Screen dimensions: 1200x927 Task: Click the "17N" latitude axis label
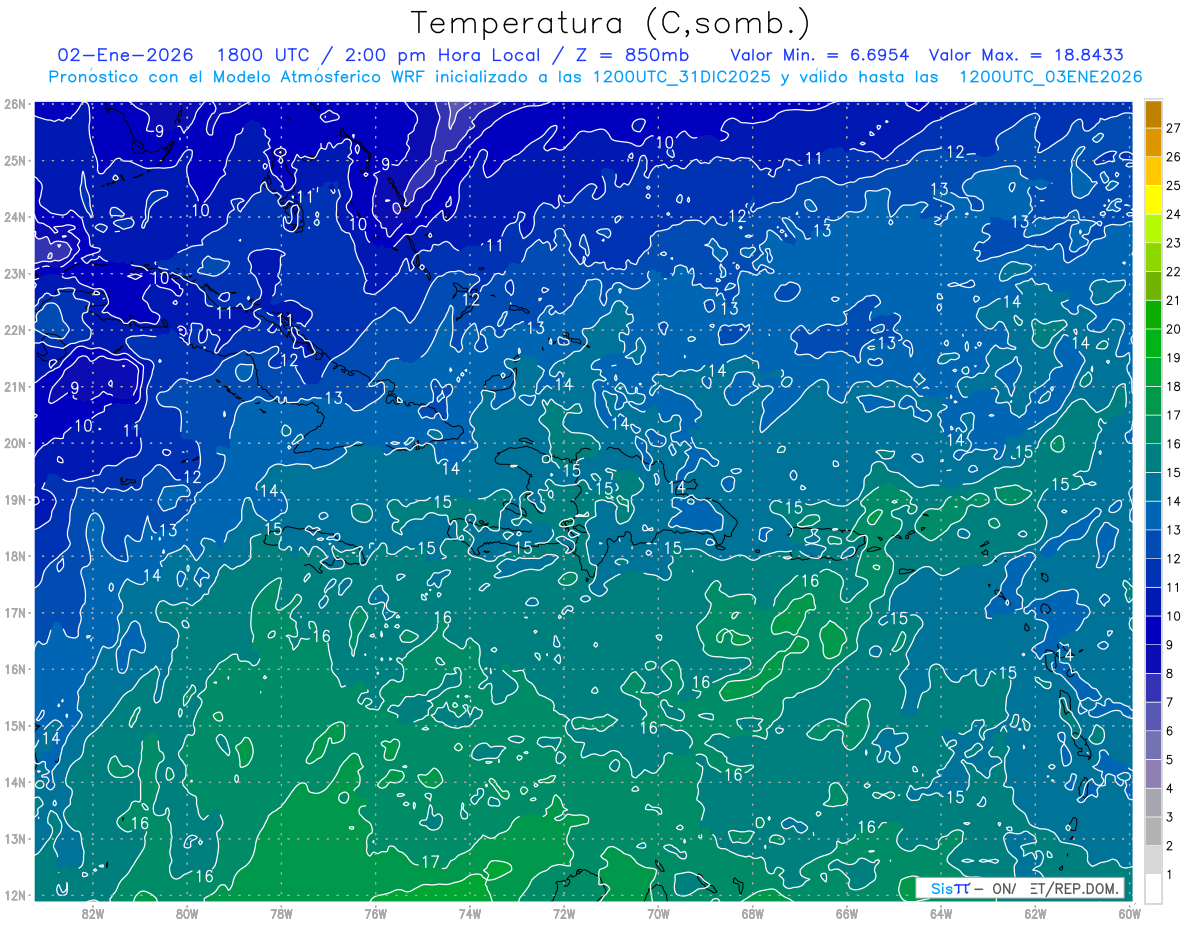[x=15, y=612]
